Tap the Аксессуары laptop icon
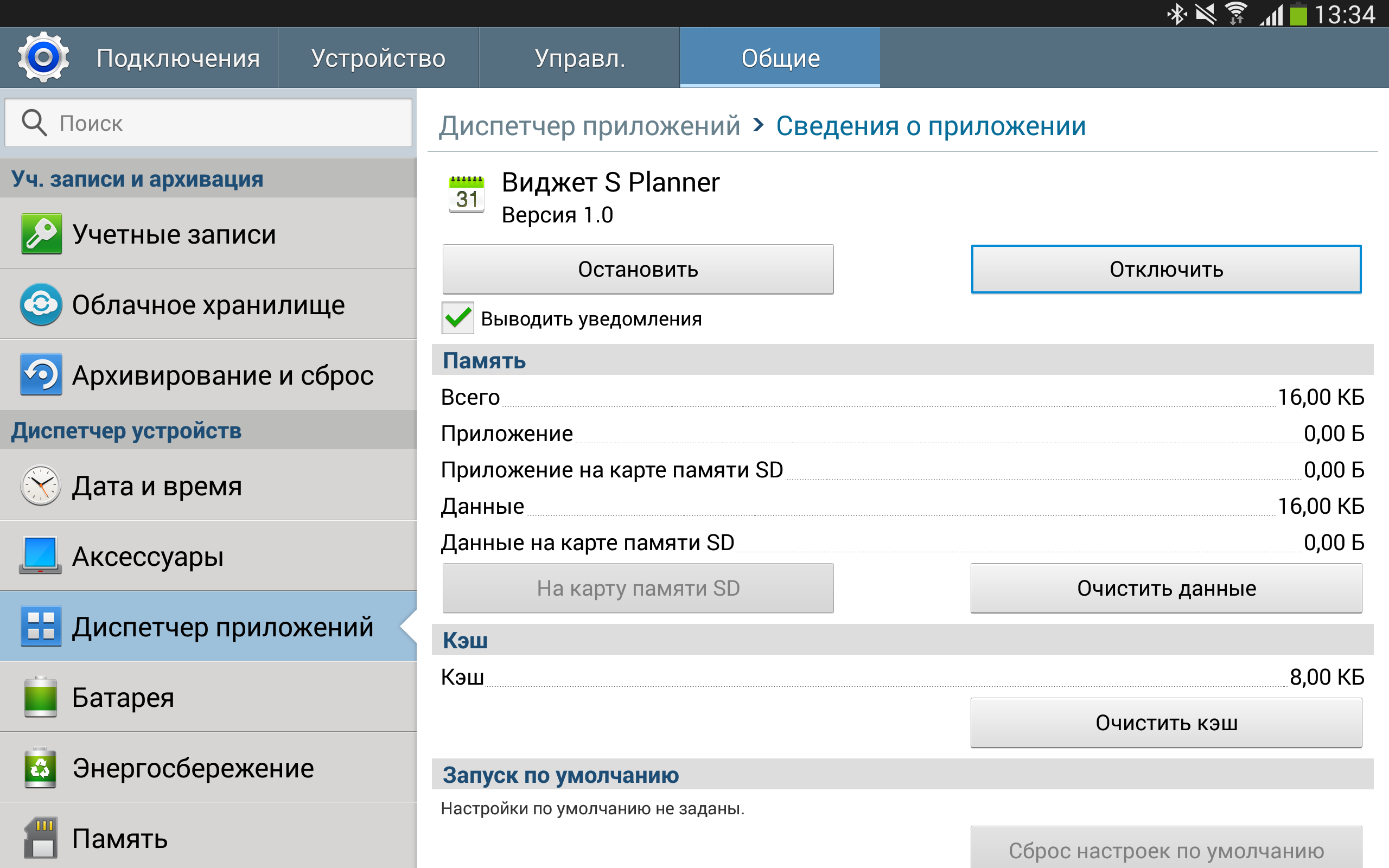This screenshot has height=868, width=1389. [40, 556]
